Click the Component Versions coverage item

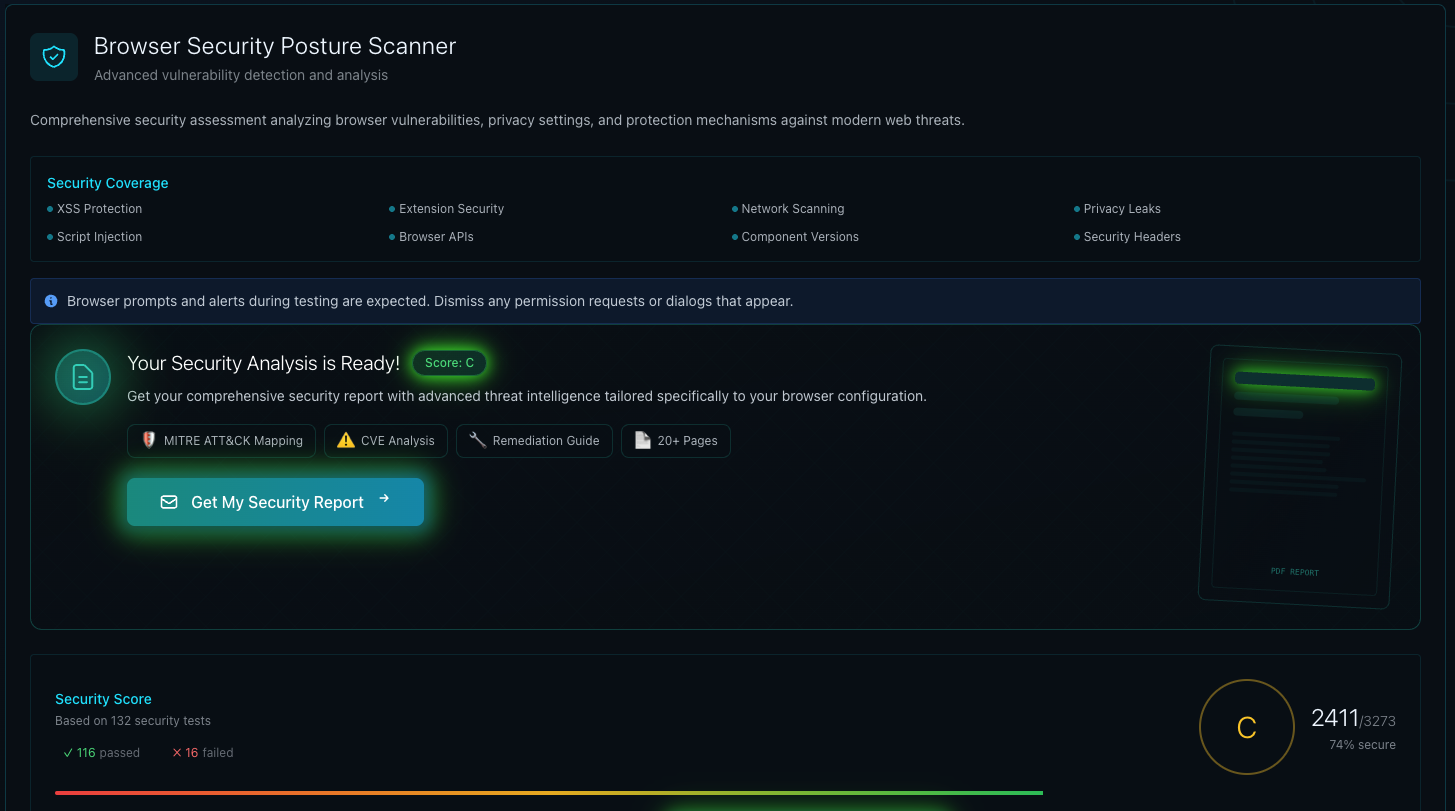(795, 237)
